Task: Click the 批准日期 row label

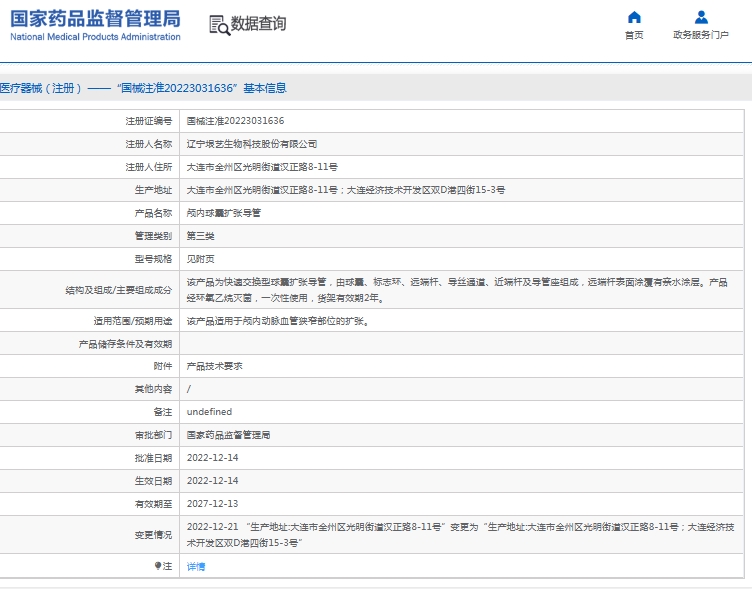Action: [x=153, y=458]
